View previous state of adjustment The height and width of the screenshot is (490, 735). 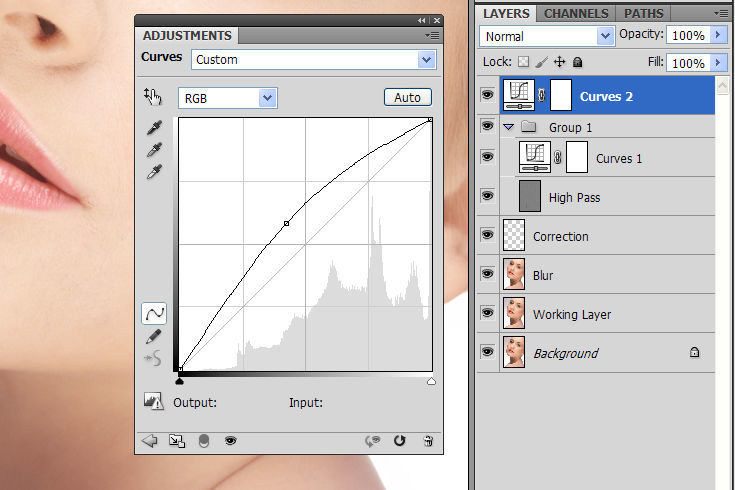coord(373,441)
